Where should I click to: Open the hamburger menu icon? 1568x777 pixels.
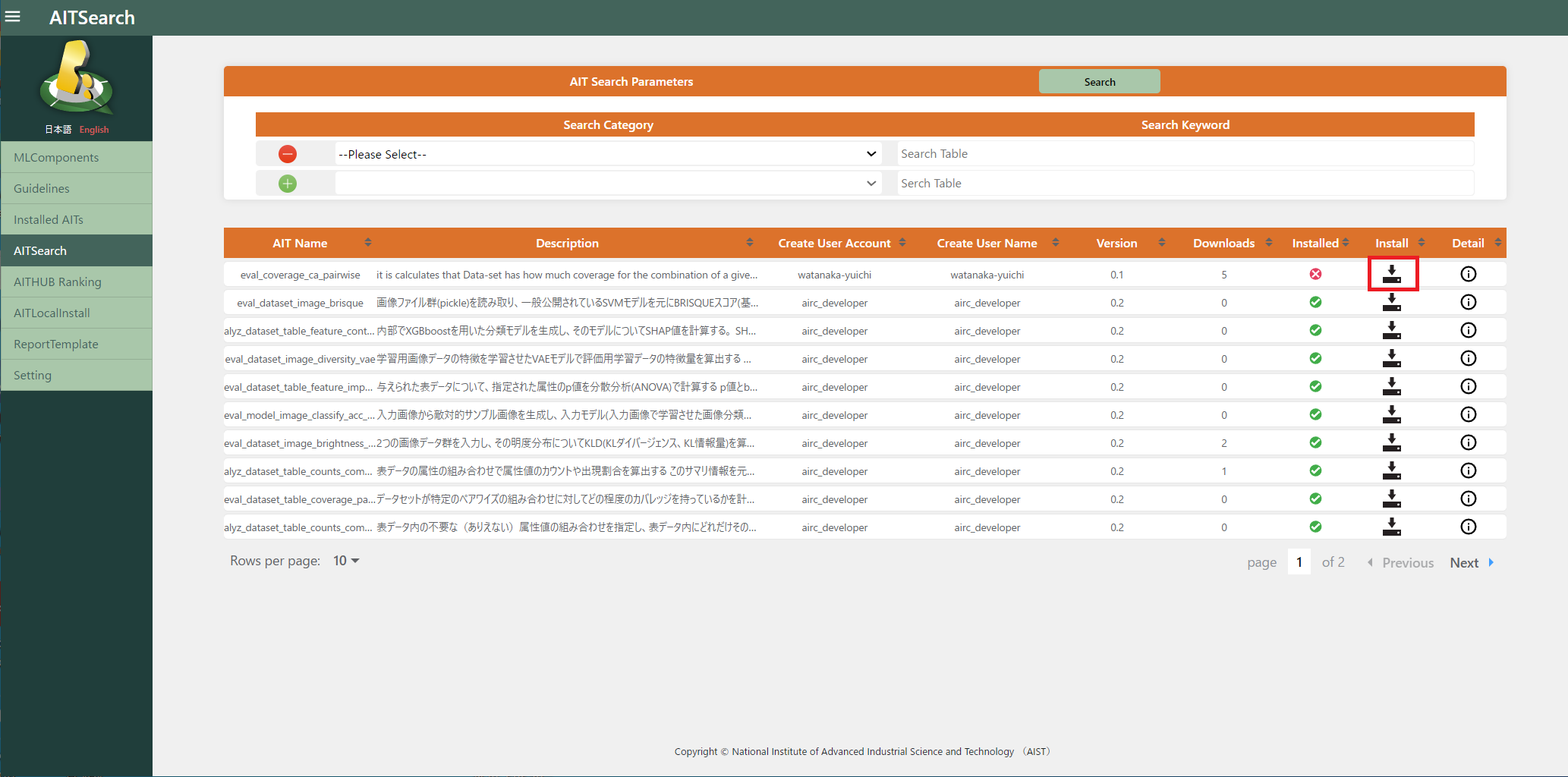click(x=13, y=17)
